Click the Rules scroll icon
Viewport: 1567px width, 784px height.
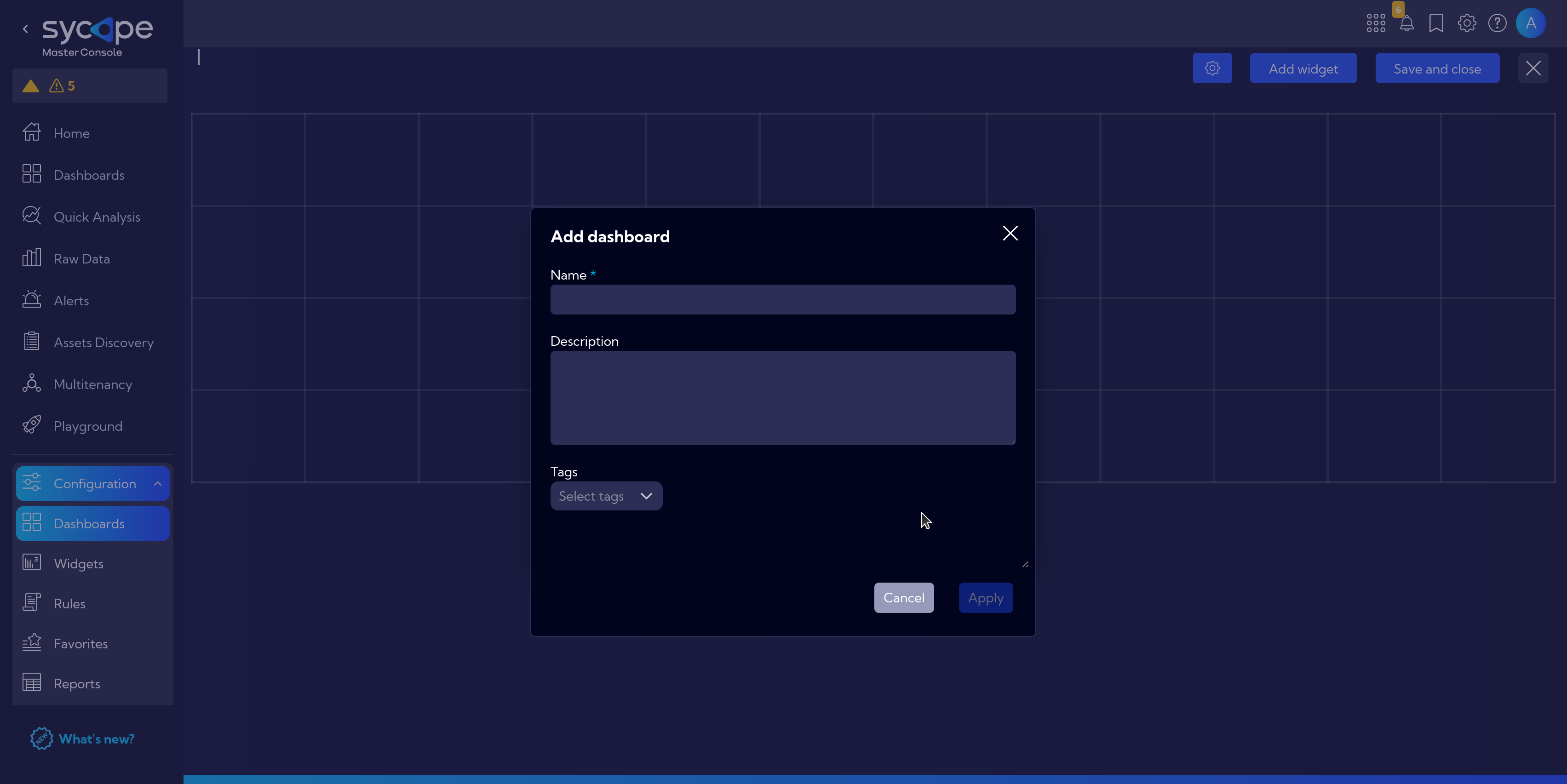click(32, 603)
